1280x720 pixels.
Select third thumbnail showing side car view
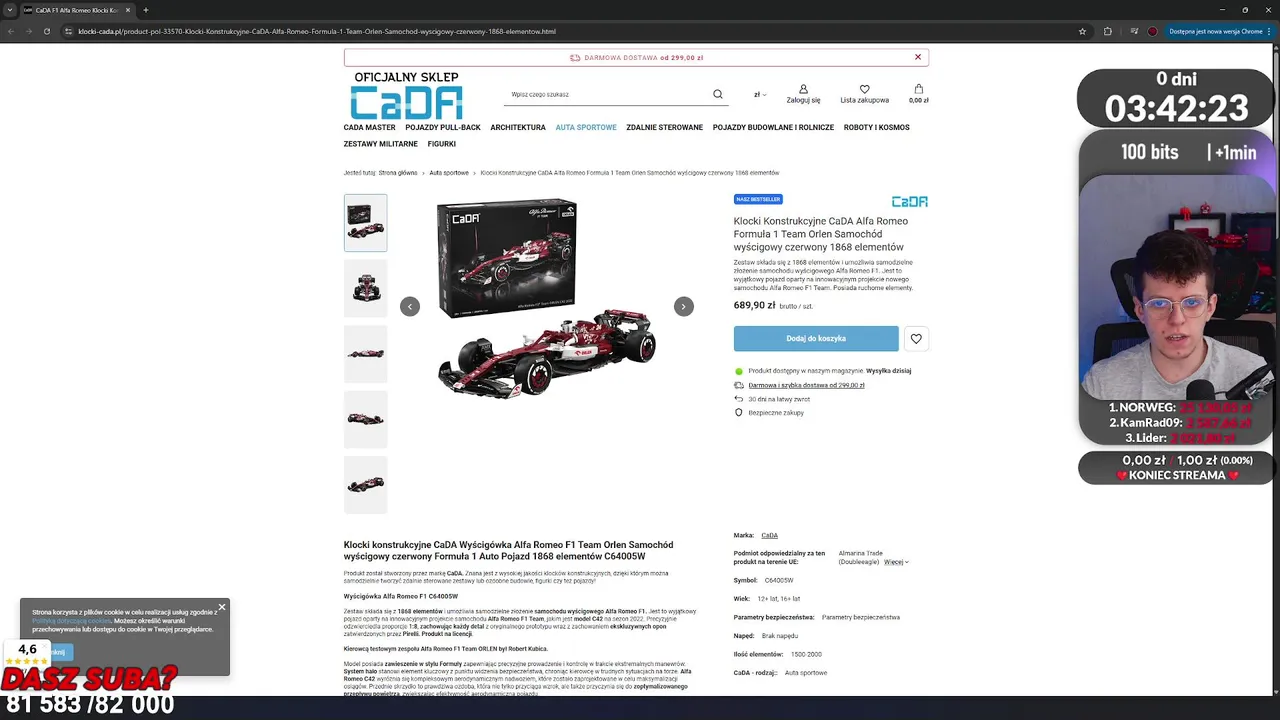[x=365, y=354]
